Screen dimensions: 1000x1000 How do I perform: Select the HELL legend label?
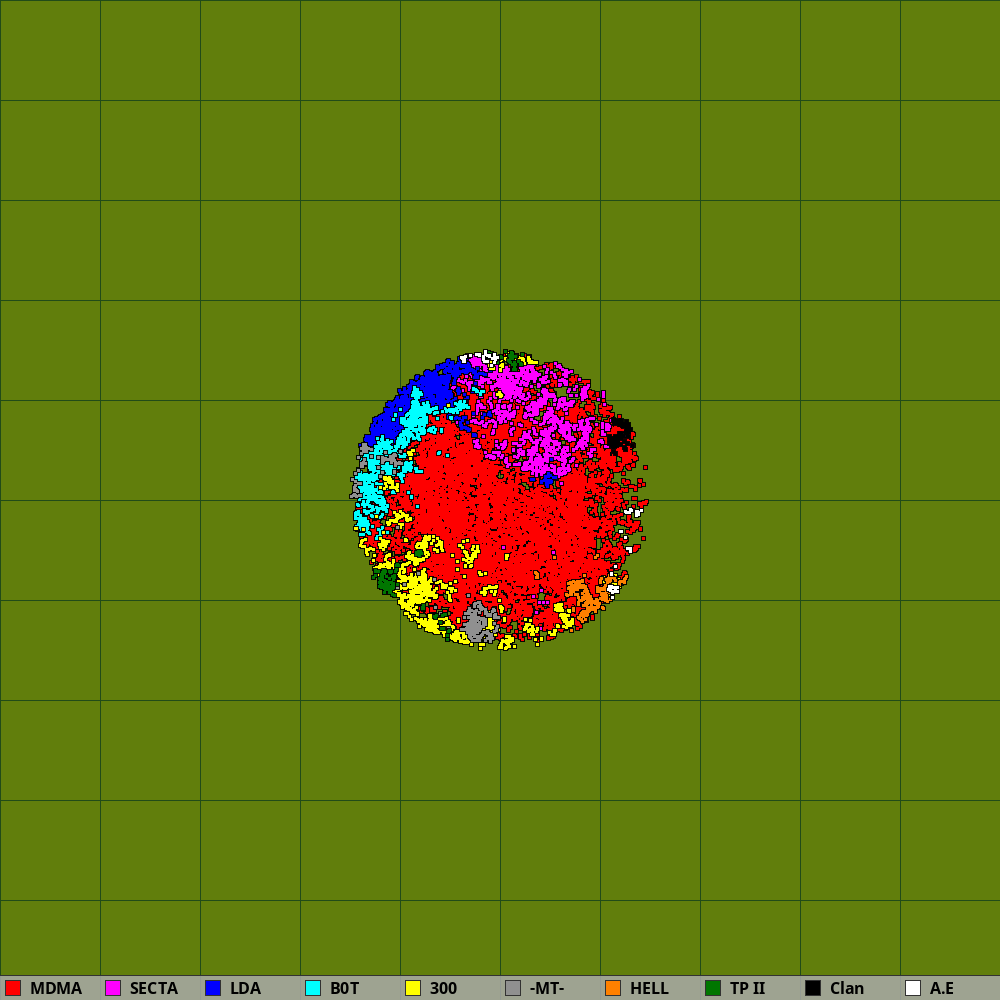(x=649, y=989)
